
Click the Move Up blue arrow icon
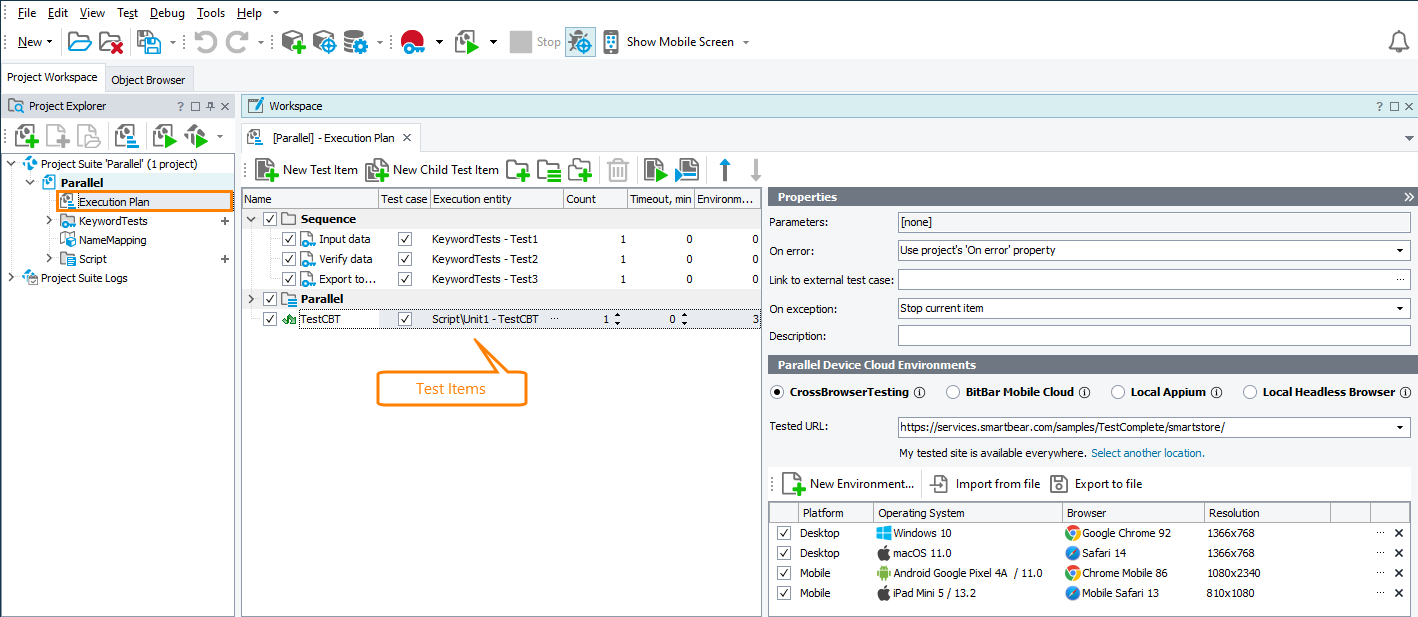tap(725, 170)
